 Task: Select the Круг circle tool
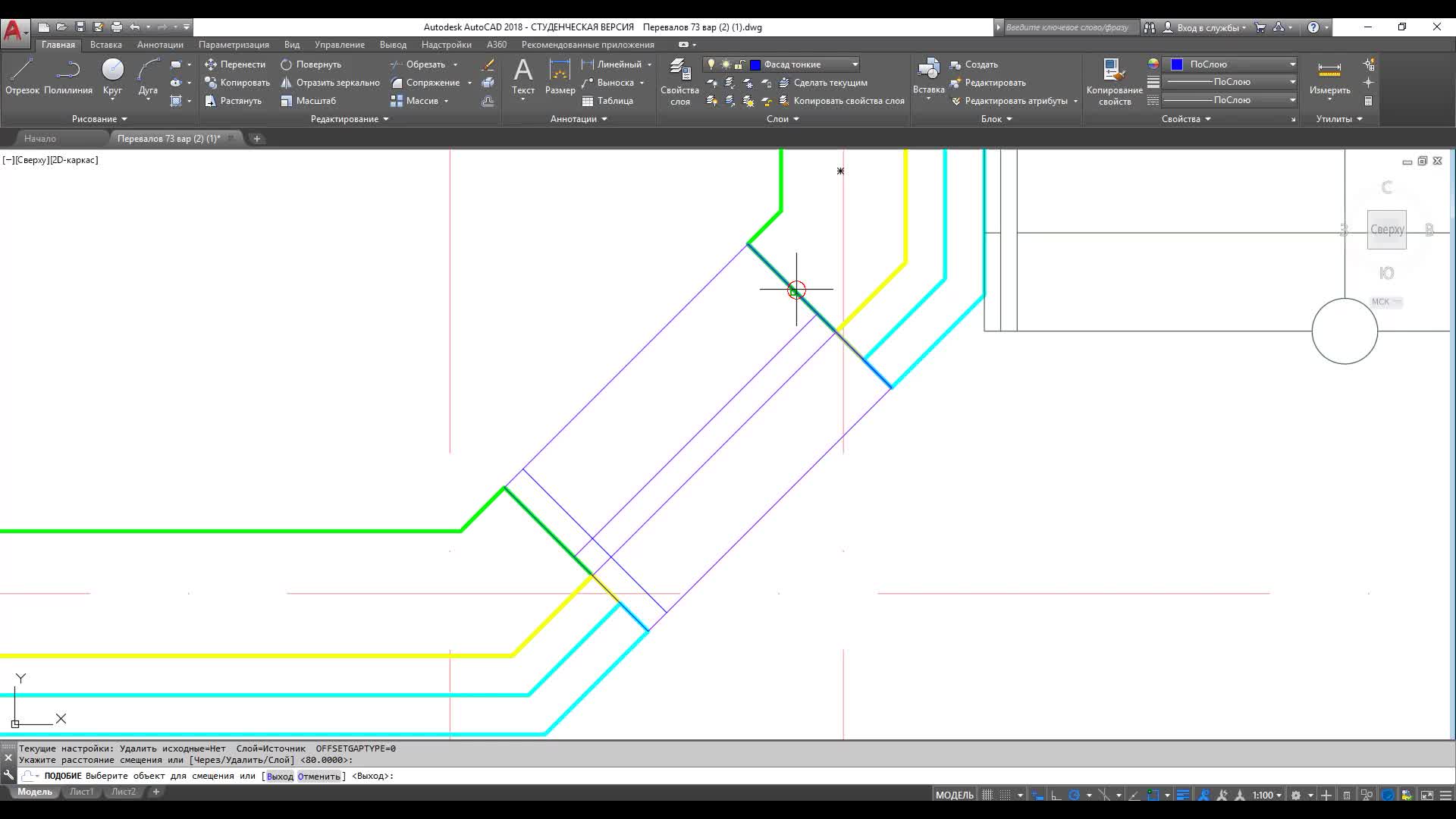click(x=112, y=77)
